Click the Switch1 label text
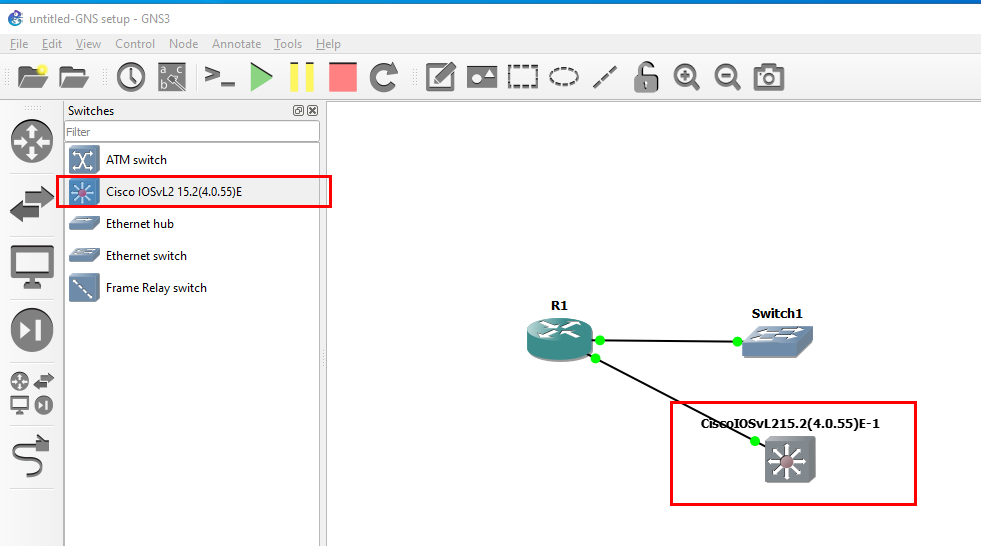The width and height of the screenshot is (981, 546). (777, 313)
